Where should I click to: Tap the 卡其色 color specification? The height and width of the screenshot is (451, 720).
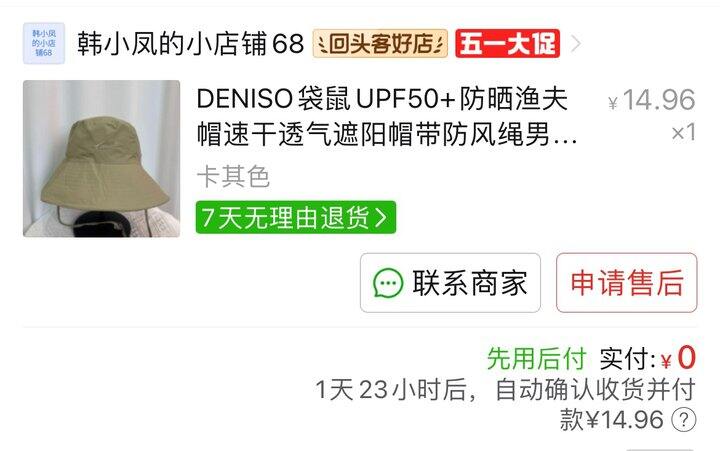click(233, 176)
